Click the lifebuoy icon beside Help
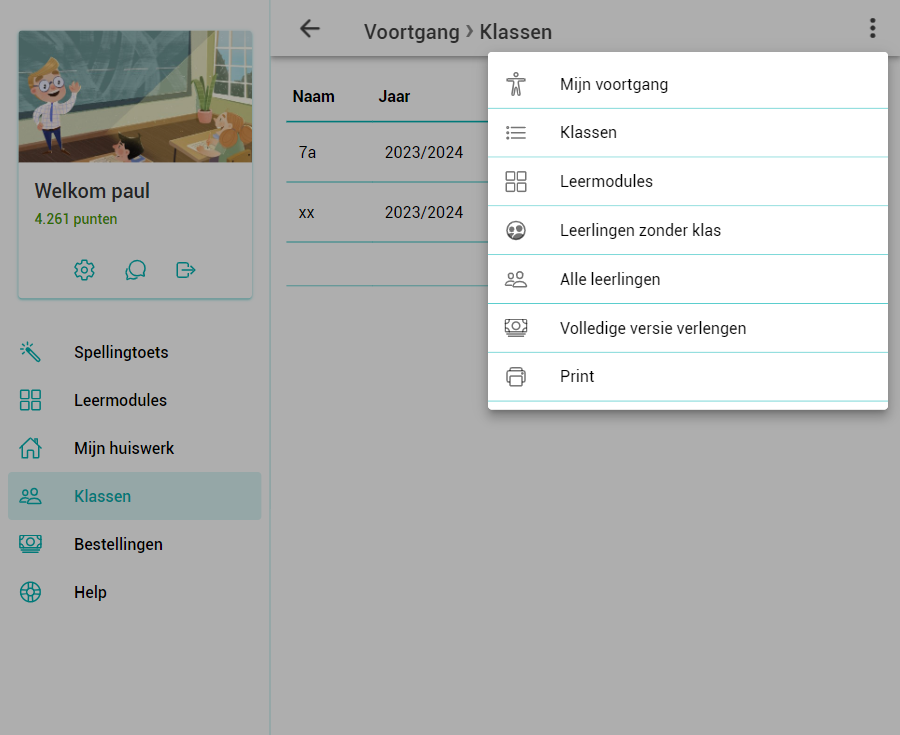Screen dimensions: 900x735 coord(30,592)
